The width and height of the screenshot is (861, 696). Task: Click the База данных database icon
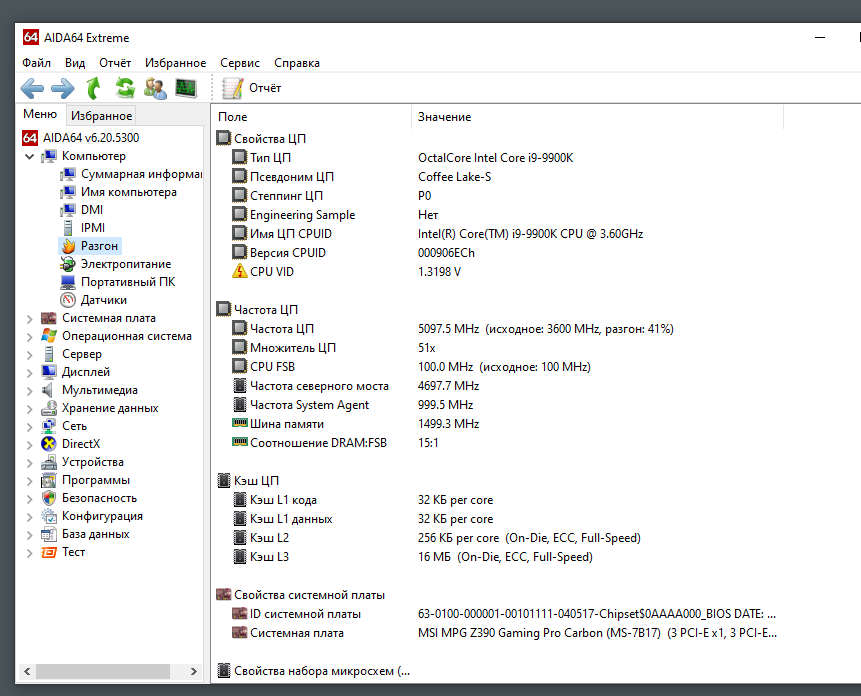coord(49,534)
